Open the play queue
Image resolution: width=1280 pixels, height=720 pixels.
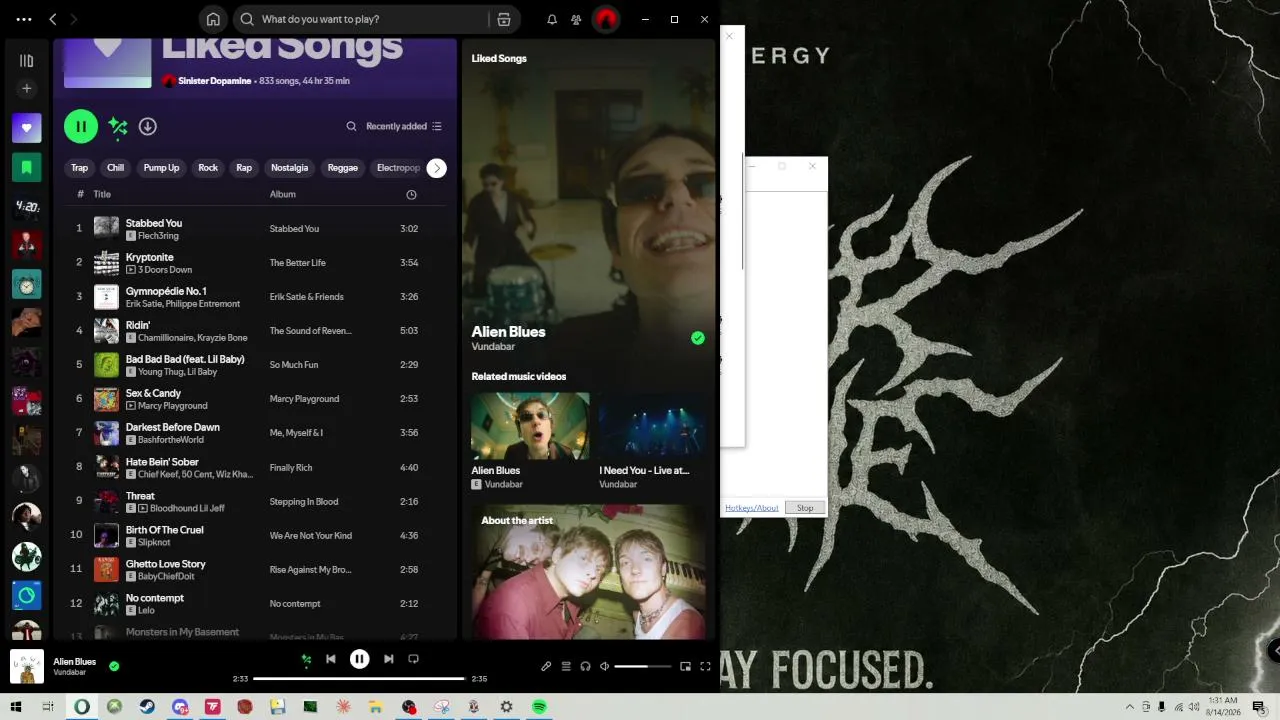[566, 666]
